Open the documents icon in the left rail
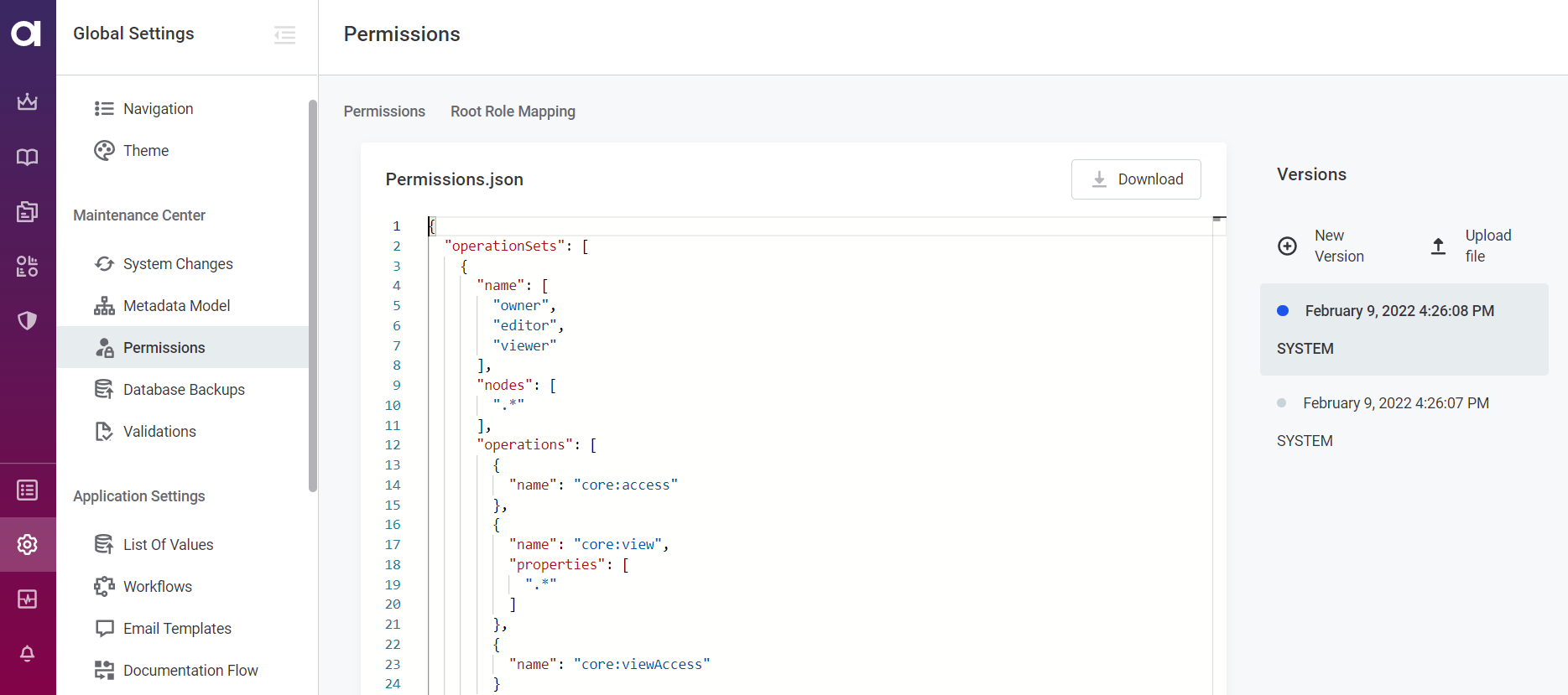 tap(28, 211)
